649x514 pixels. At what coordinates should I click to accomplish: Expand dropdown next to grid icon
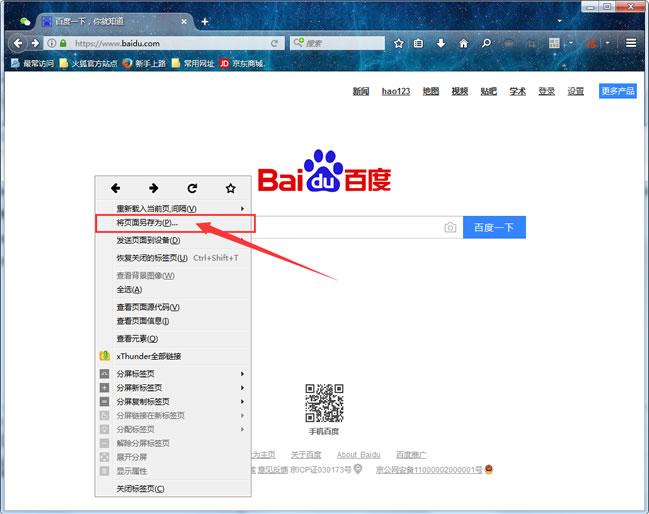[x=571, y=43]
